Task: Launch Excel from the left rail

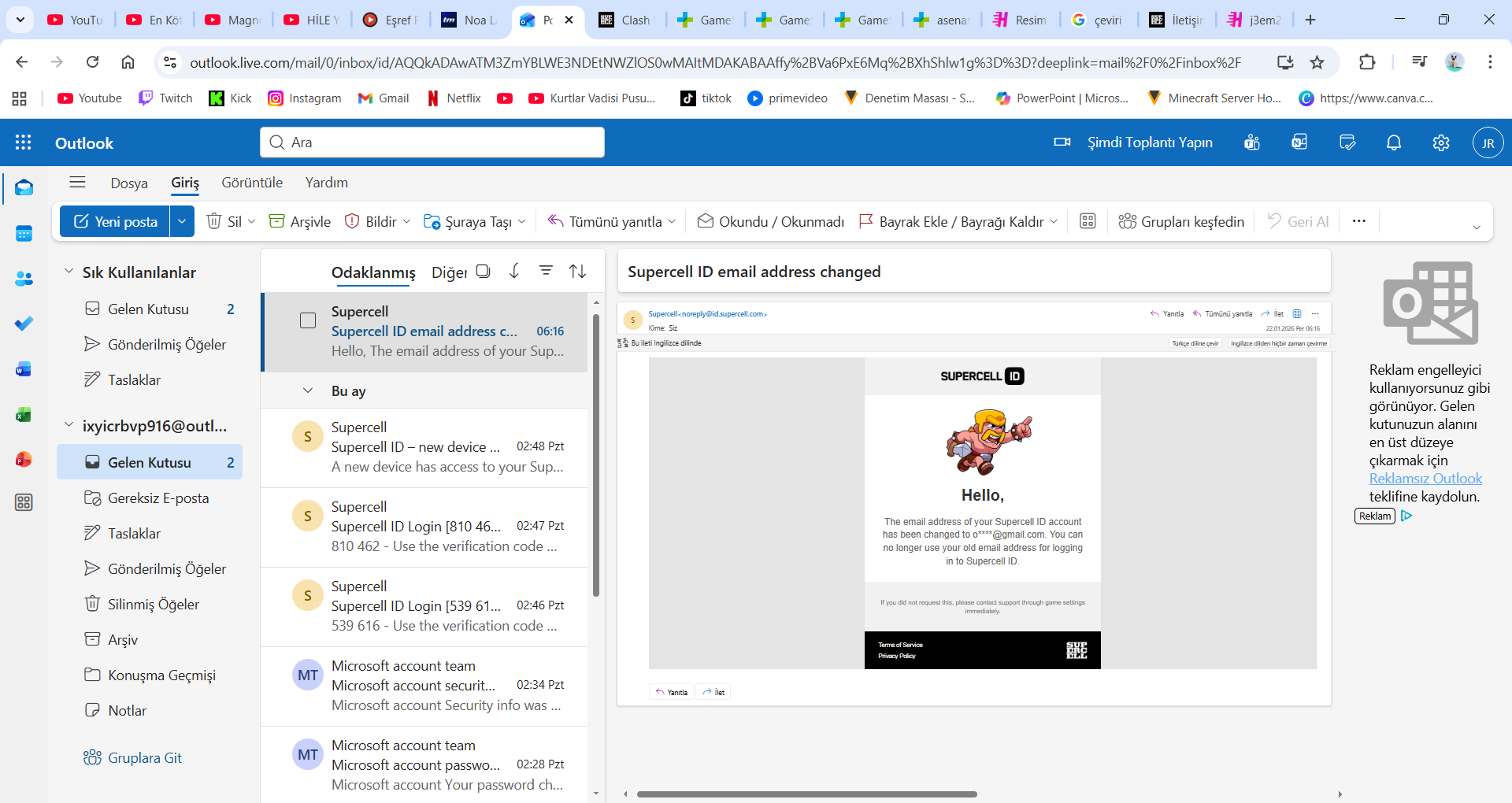Action: click(x=24, y=415)
